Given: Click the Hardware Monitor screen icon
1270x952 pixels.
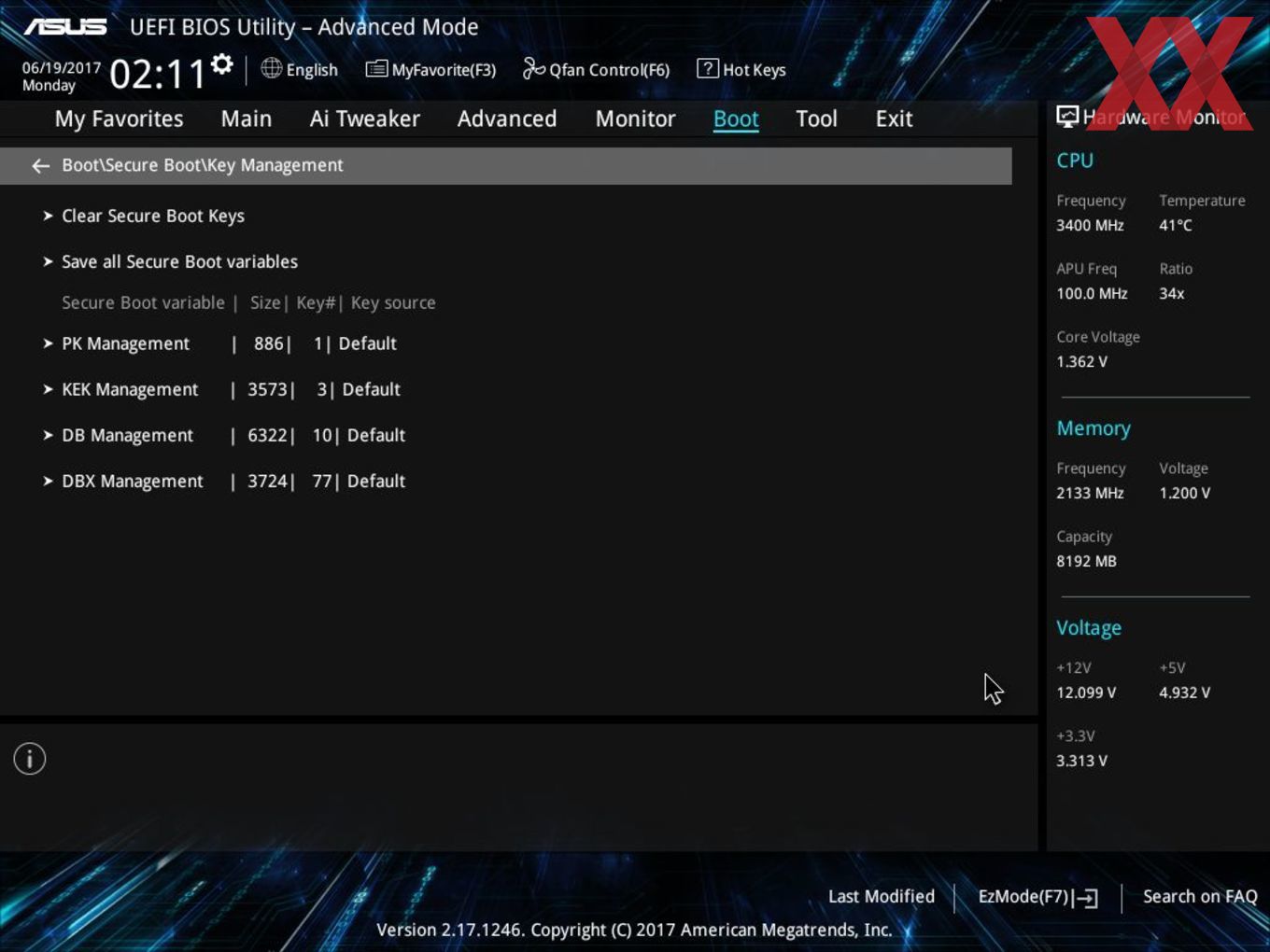Looking at the screenshot, I should click(x=1067, y=117).
